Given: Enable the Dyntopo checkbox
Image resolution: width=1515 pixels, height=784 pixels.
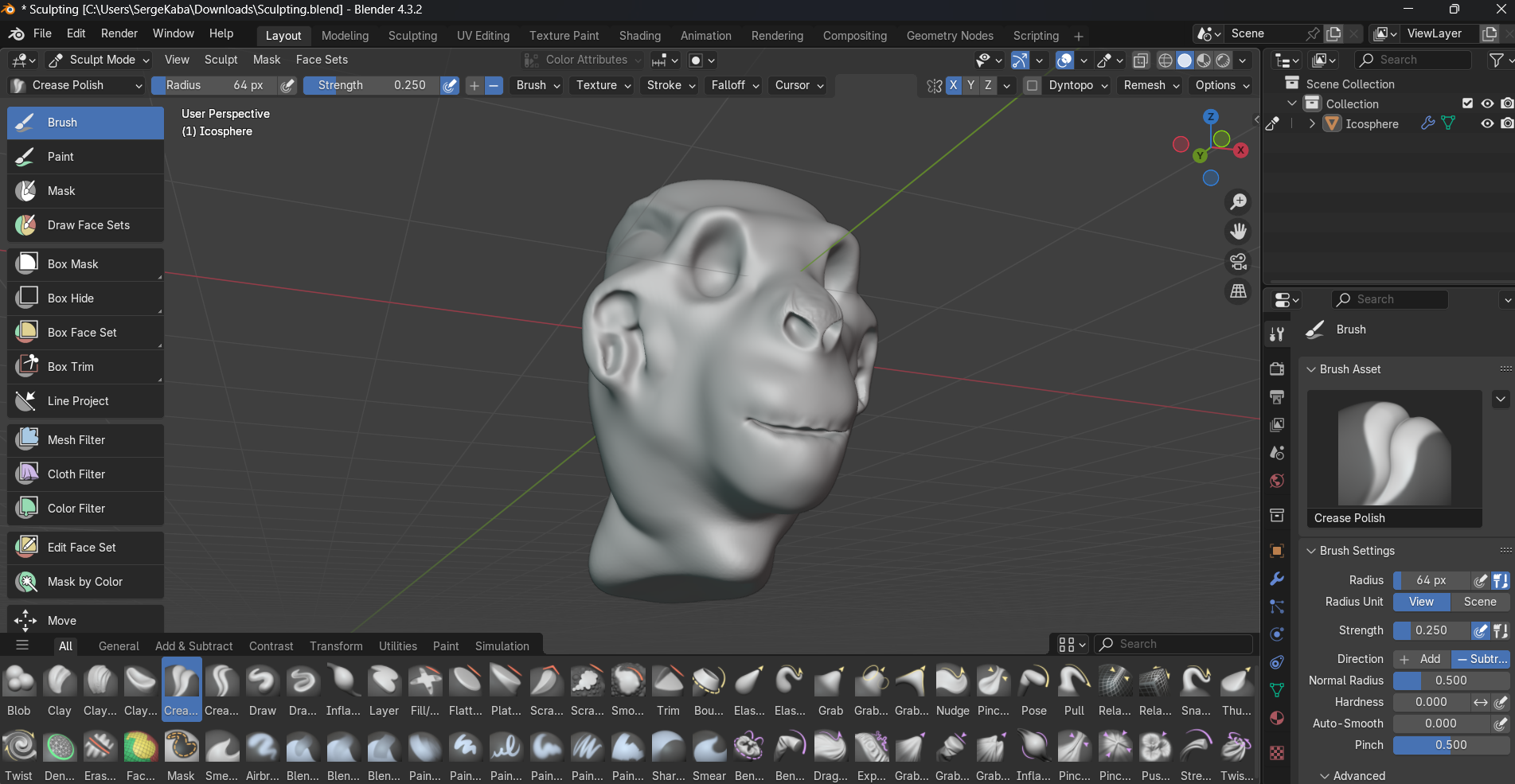Looking at the screenshot, I should coord(1032,85).
